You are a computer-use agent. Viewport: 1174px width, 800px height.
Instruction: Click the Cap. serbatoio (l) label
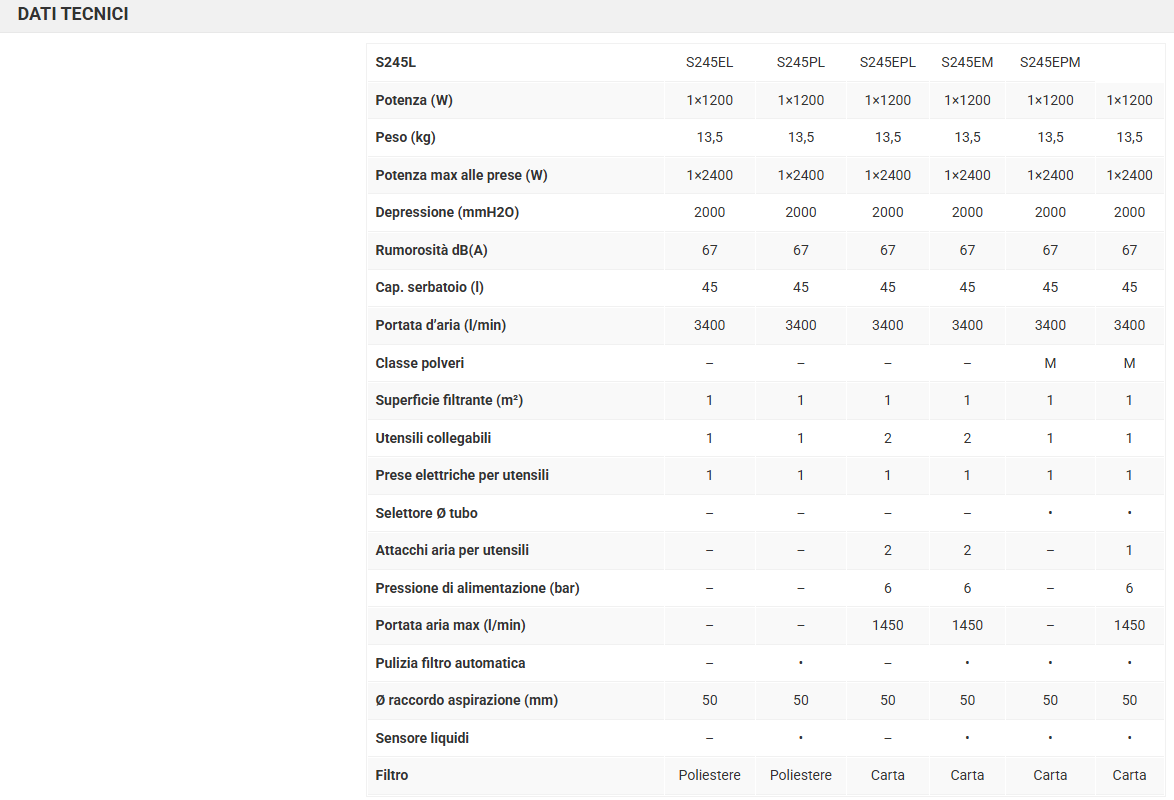429,287
